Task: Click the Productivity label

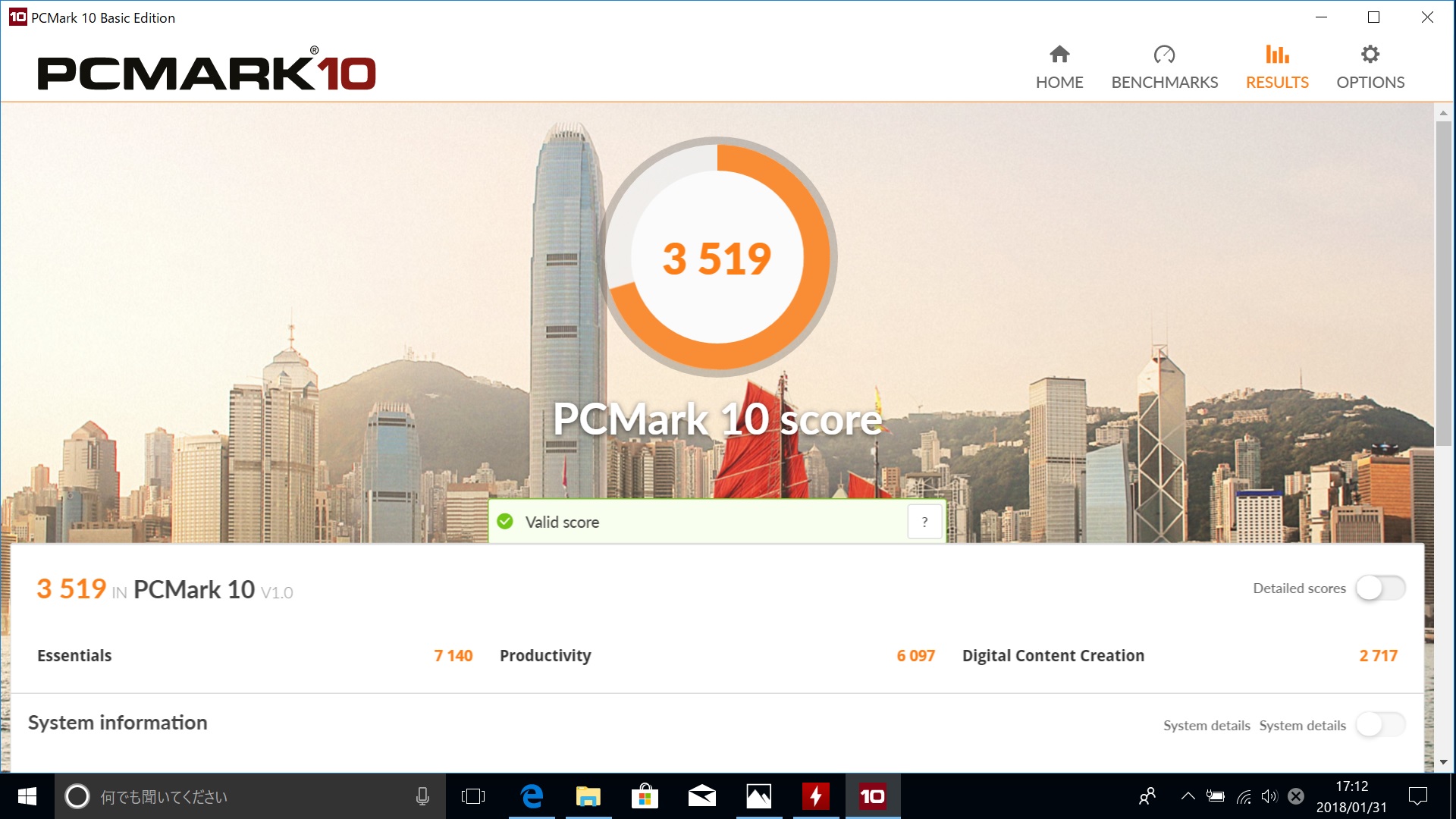Action: pyautogui.click(x=545, y=655)
